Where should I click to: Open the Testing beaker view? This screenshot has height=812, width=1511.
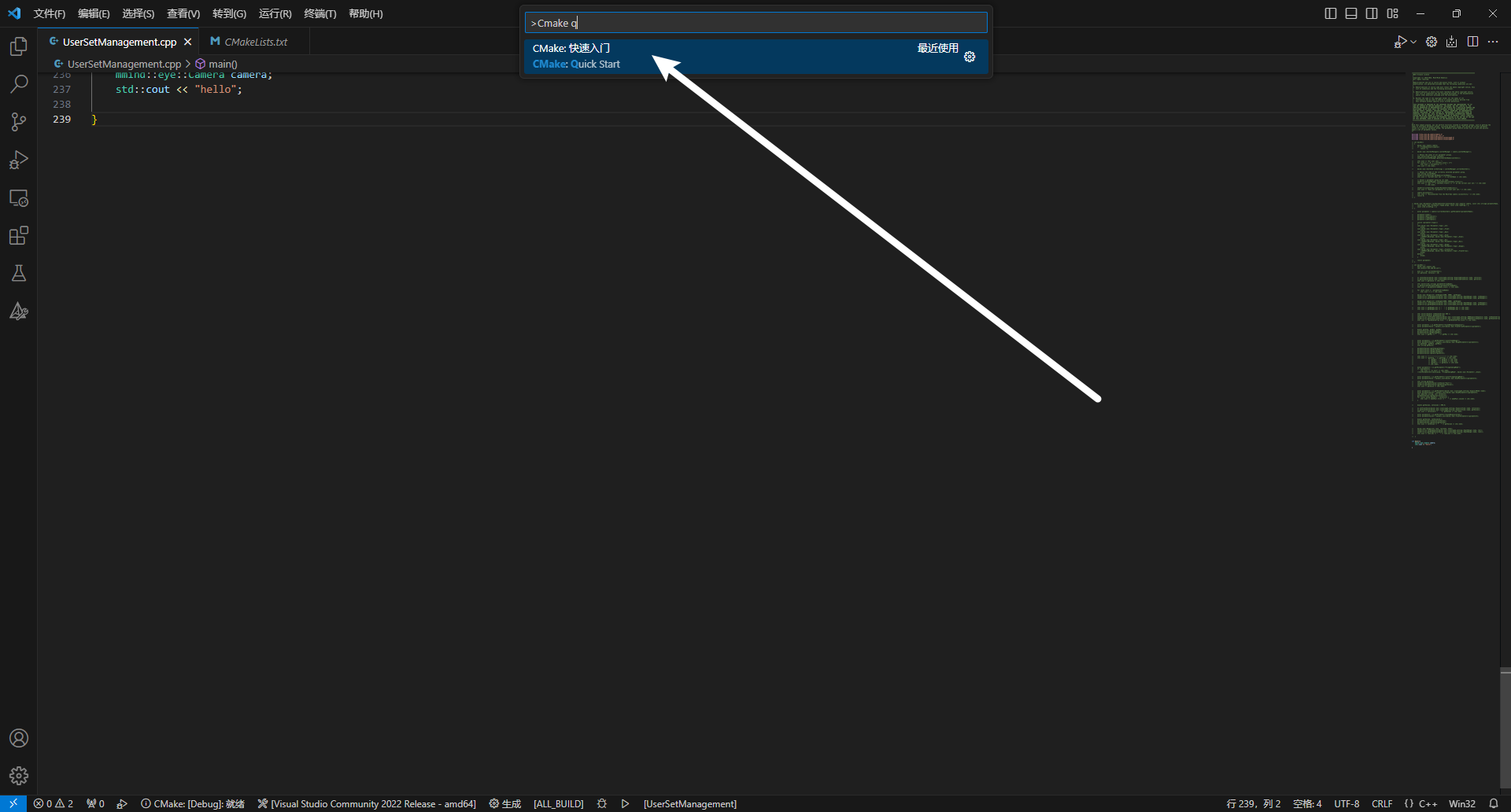pyautogui.click(x=18, y=273)
